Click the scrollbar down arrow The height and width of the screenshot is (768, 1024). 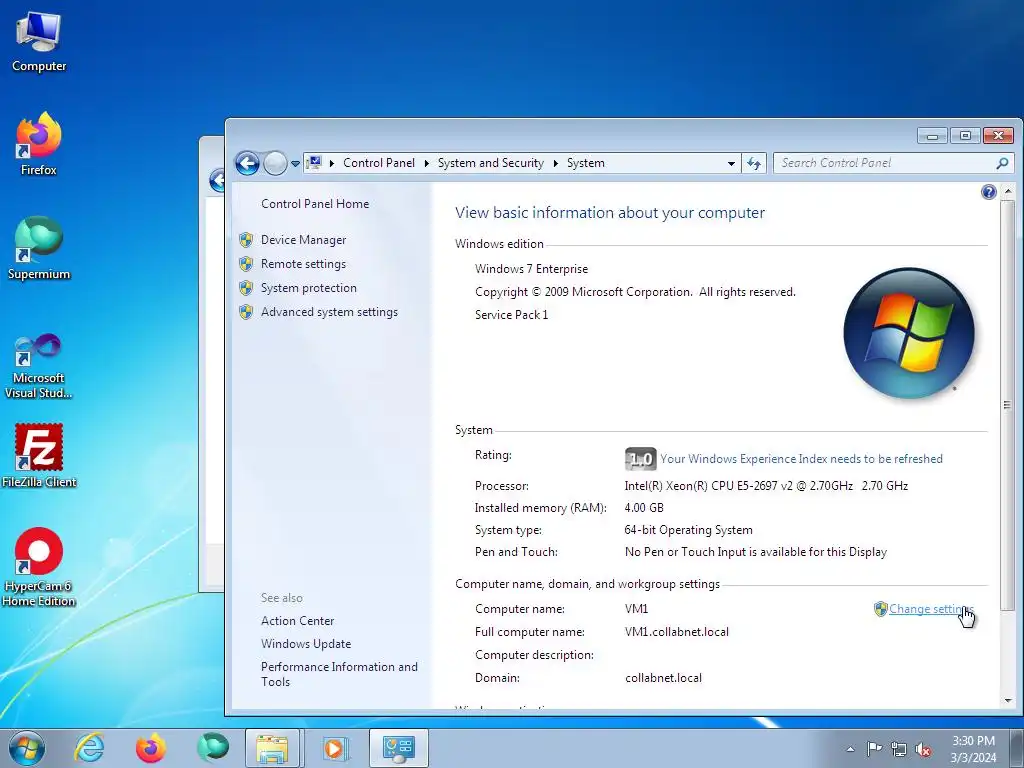(x=1008, y=700)
